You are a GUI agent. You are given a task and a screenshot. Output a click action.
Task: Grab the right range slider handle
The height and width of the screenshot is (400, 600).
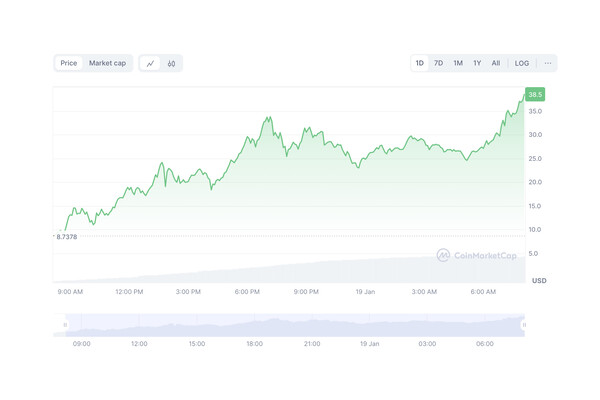[524, 325]
